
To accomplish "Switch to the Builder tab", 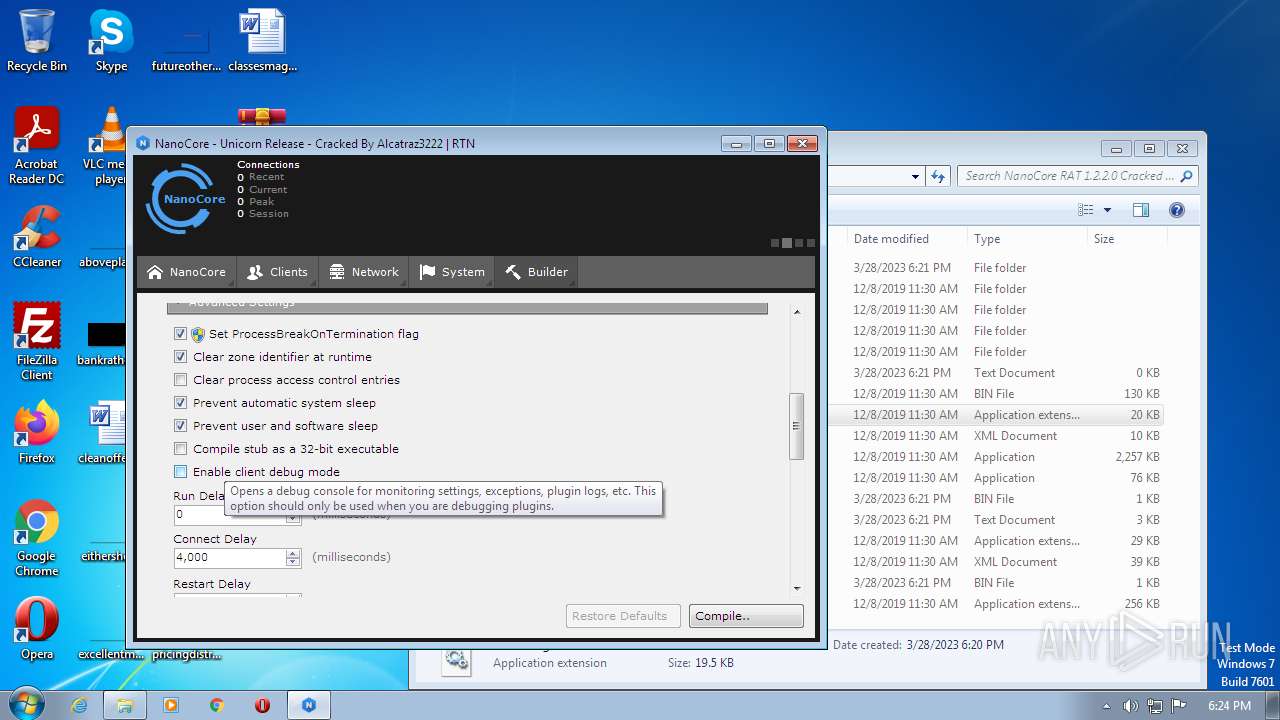I will (x=536, y=272).
